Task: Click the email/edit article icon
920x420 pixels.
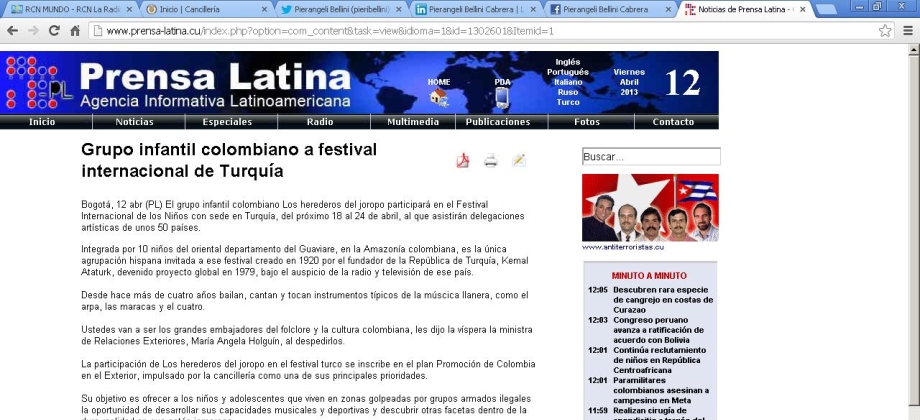Action: click(x=519, y=161)
